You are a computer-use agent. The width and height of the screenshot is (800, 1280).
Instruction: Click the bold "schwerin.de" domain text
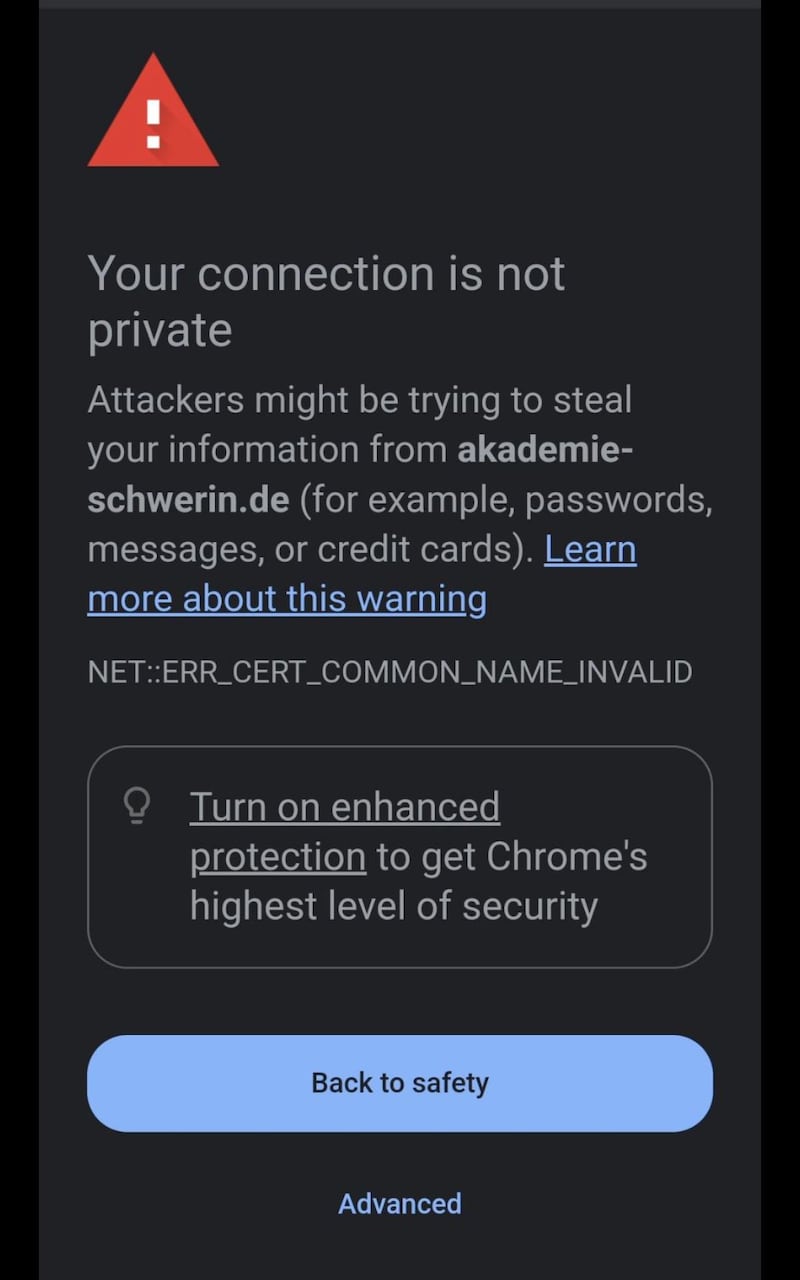(188, 499)
